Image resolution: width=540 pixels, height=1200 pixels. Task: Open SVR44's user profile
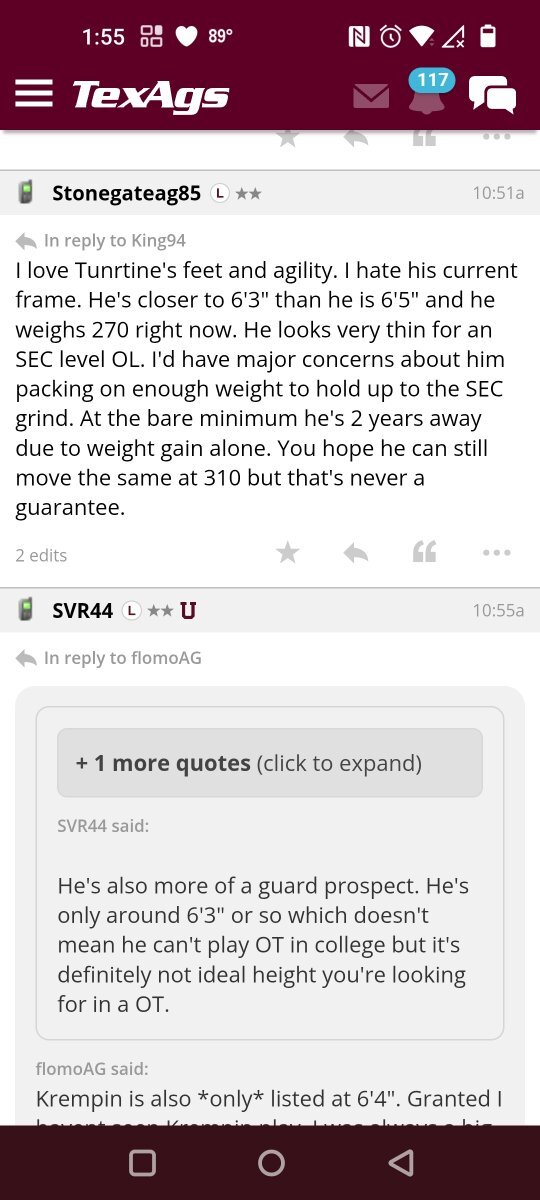pos(82,610)
